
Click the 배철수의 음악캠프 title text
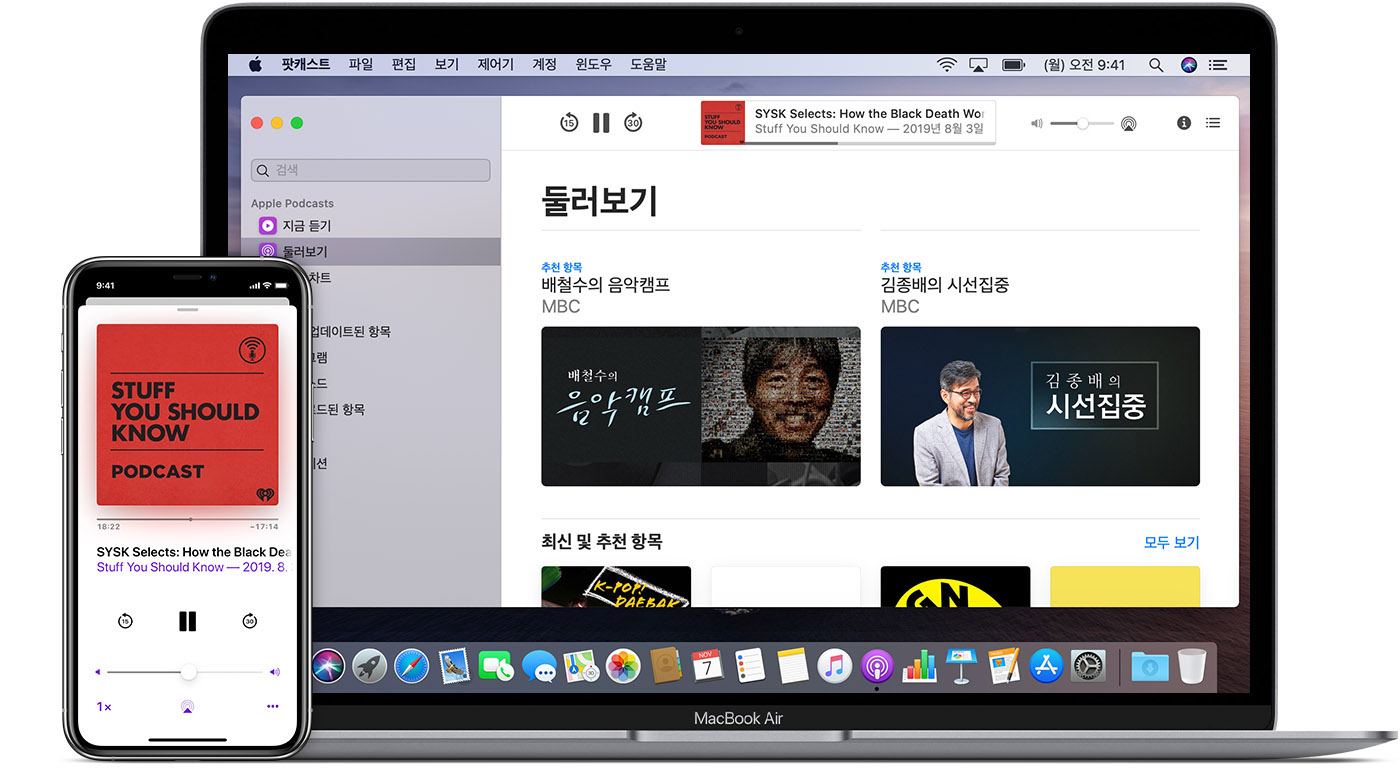pyautogui.click(x=605, y=285)
